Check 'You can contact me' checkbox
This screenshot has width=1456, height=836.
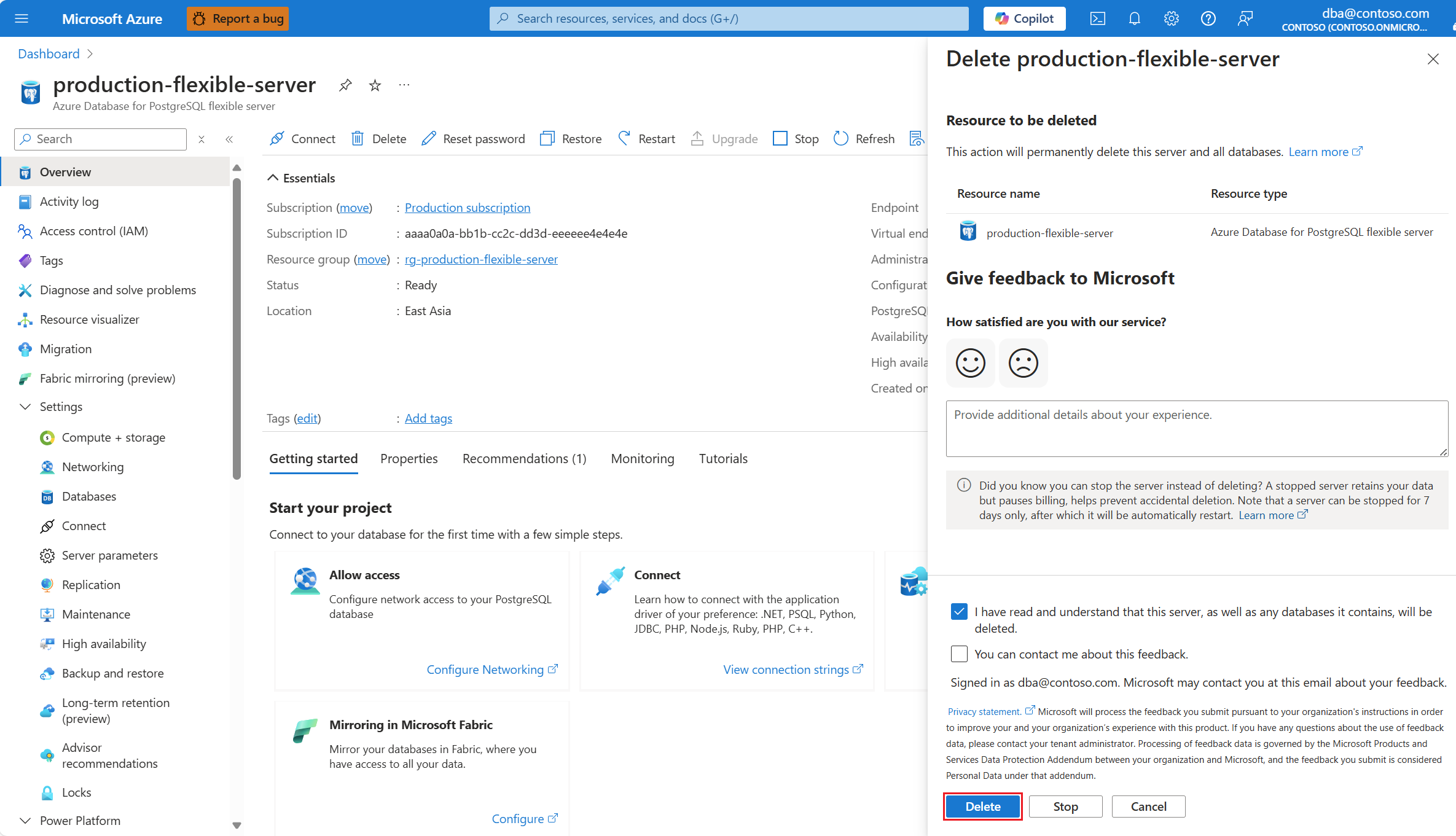pyautogui.click(x=959, y=654)
